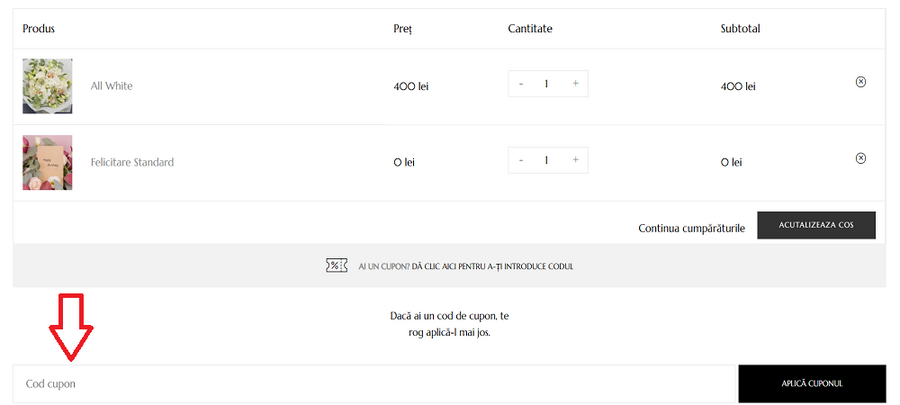The height and width of the screenshot is (405, 900).
Task: Expand the 'Ai un cupon?' coupon toggle
Action: [465, 267]
